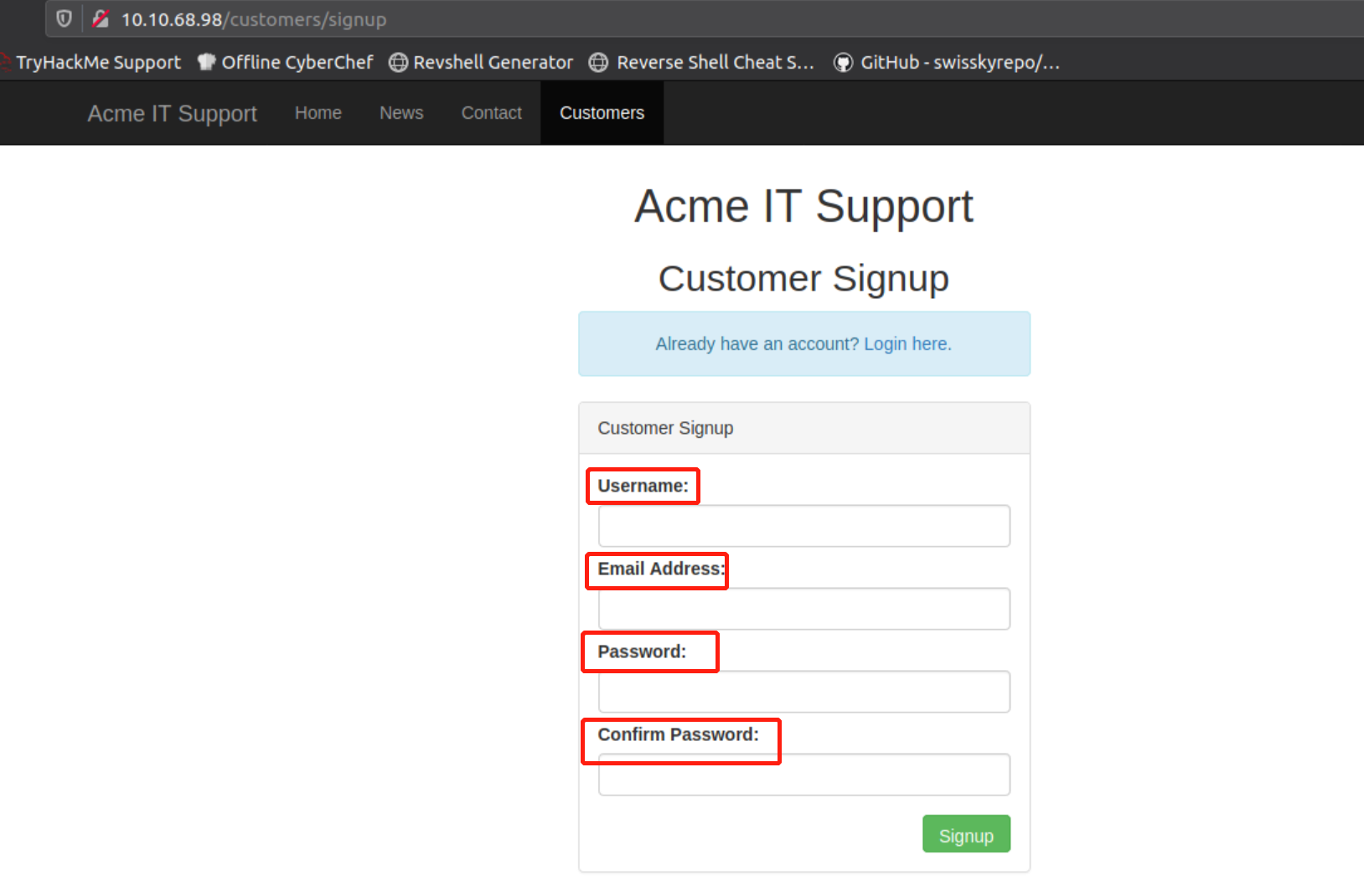Screen dimensions: 1364x896
Task: Click the Confirm Password input field
Action: [803, 775]
